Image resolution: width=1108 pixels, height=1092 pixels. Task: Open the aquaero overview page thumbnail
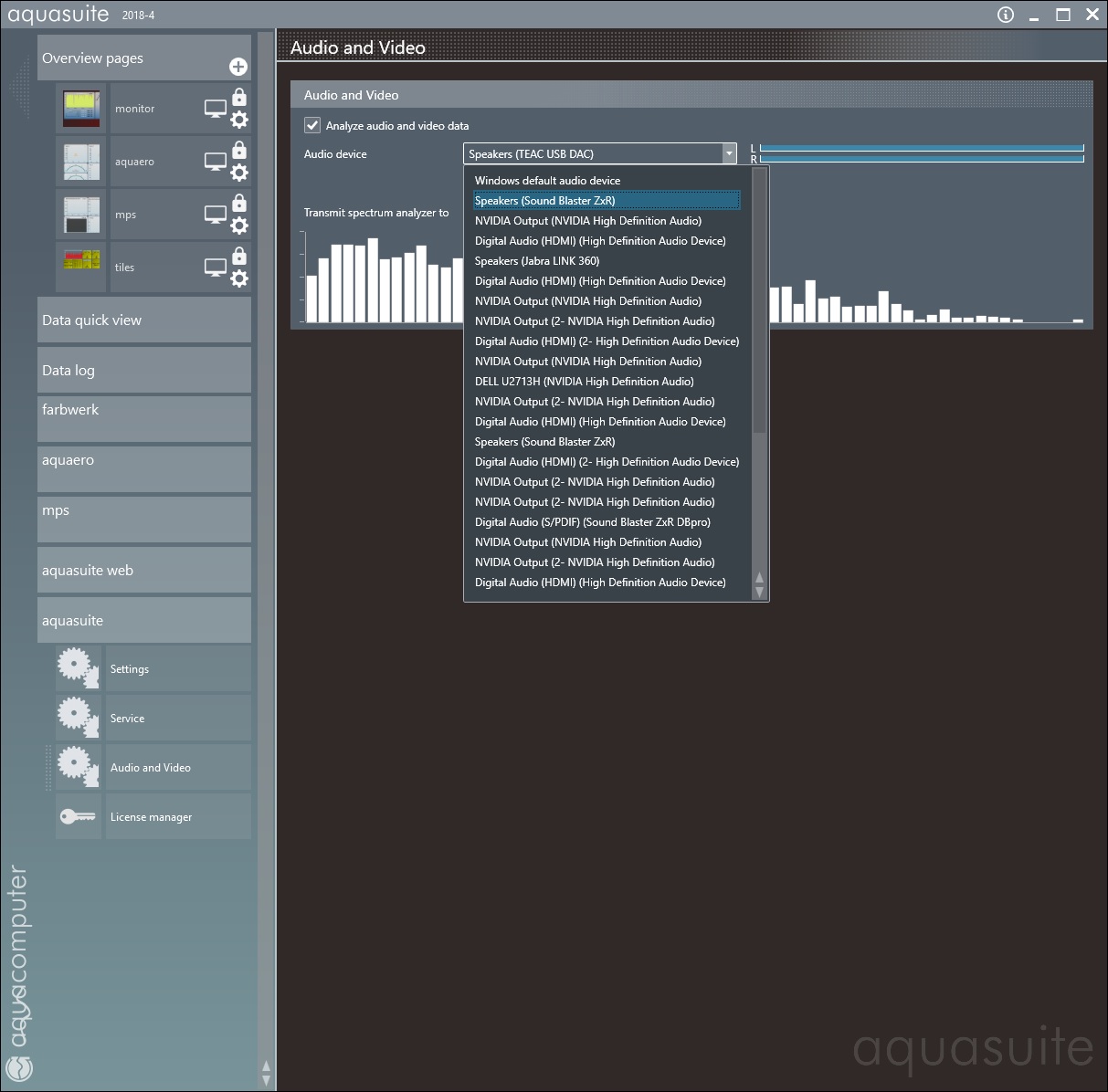click(x=81, y=162)
